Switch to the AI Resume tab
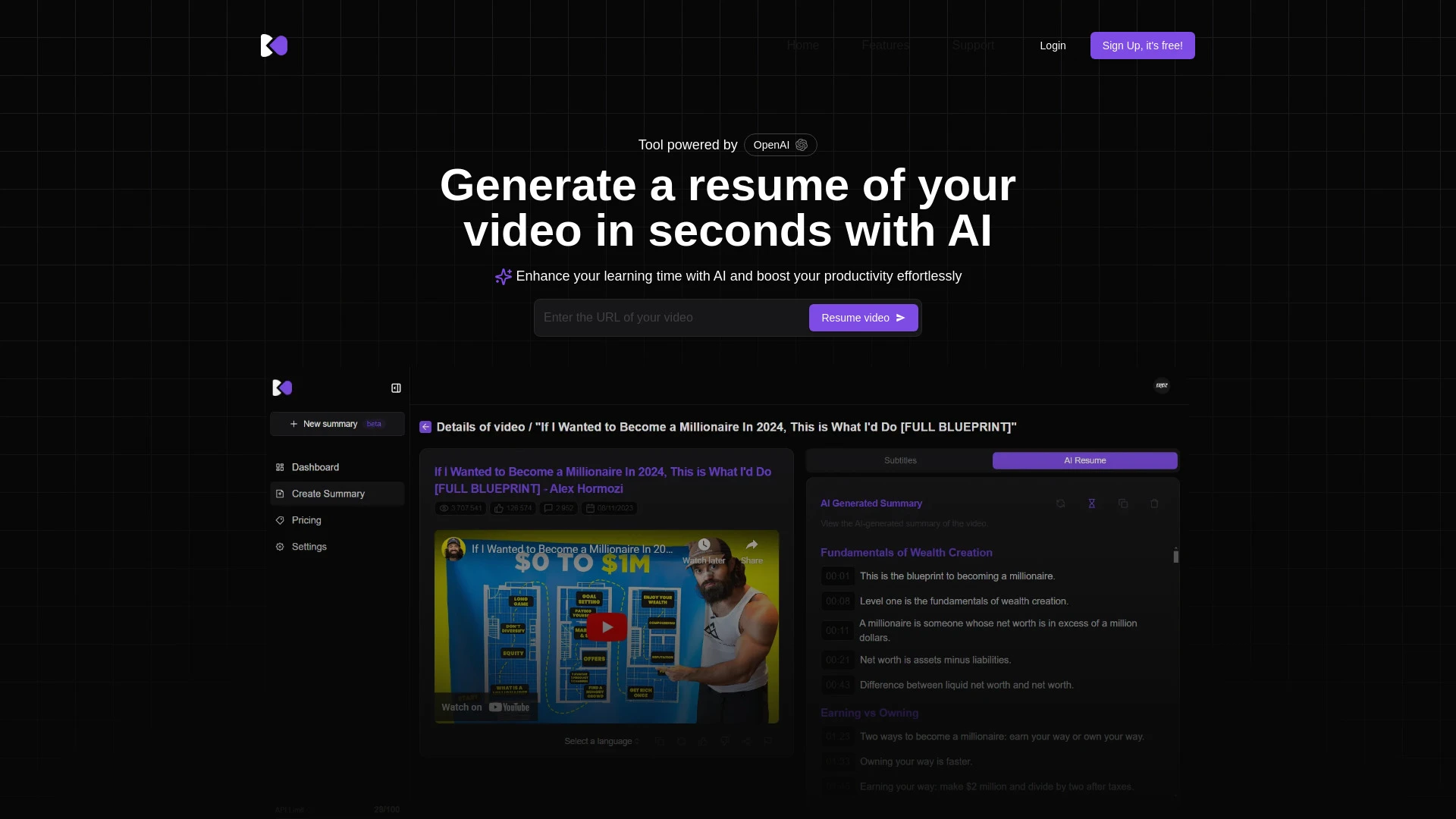 1084,460
